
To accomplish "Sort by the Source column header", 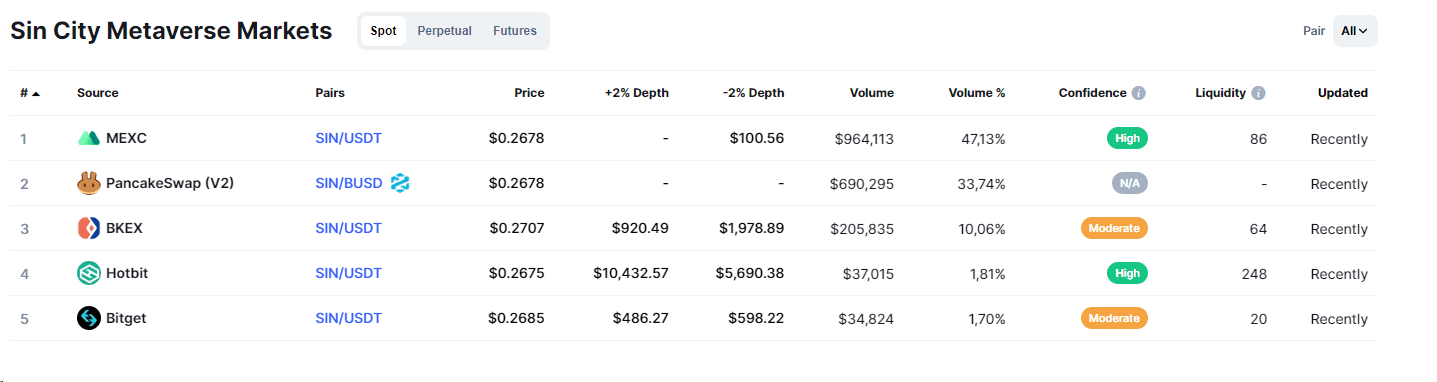I will pyautogui.click(x=98, y=93).
